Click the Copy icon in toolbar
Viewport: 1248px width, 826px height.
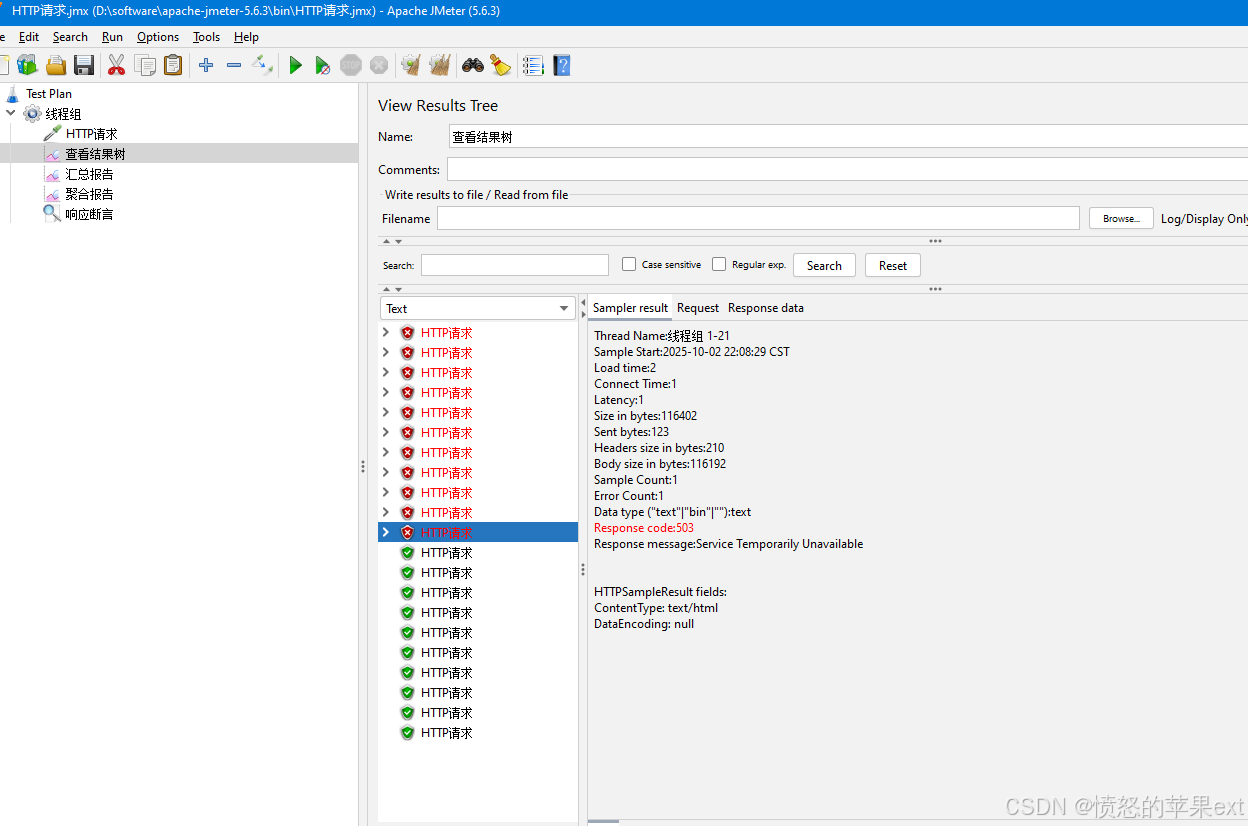145,66
